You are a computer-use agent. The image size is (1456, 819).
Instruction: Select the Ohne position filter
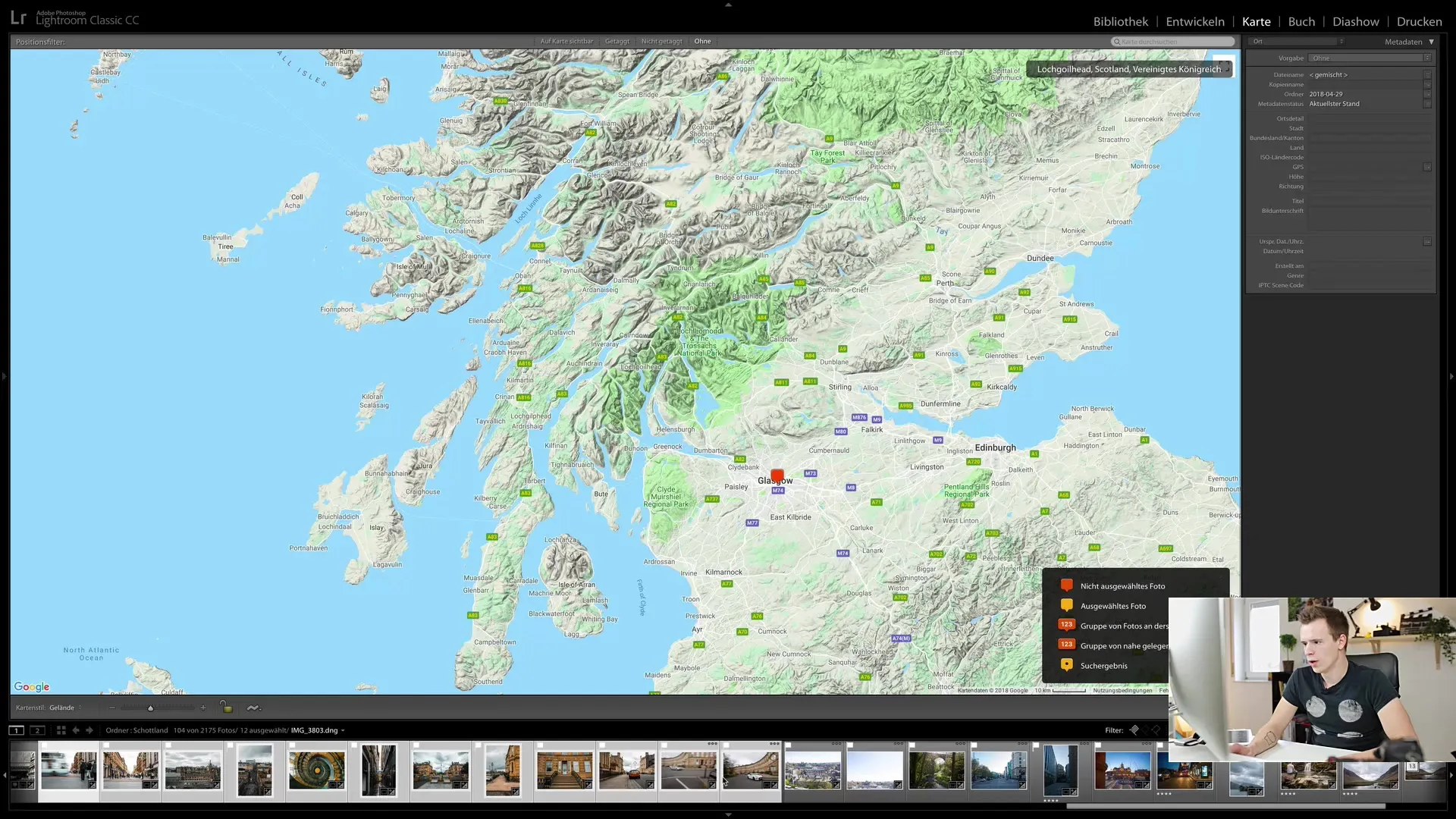pyautogui.click(x=702, y=42)
